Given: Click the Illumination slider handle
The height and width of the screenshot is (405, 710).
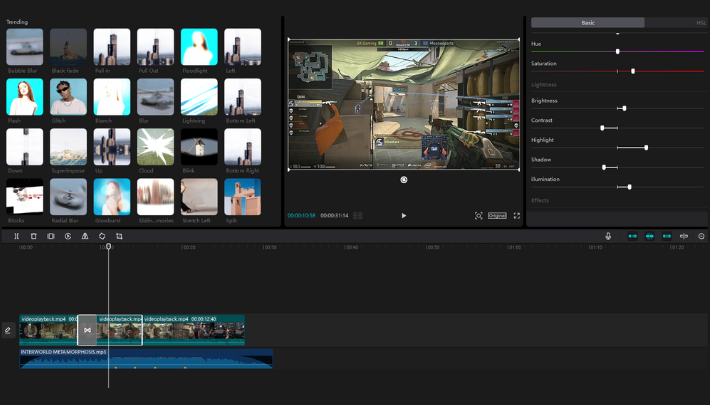Looking at the screenshot, I should tap(629, 187).
